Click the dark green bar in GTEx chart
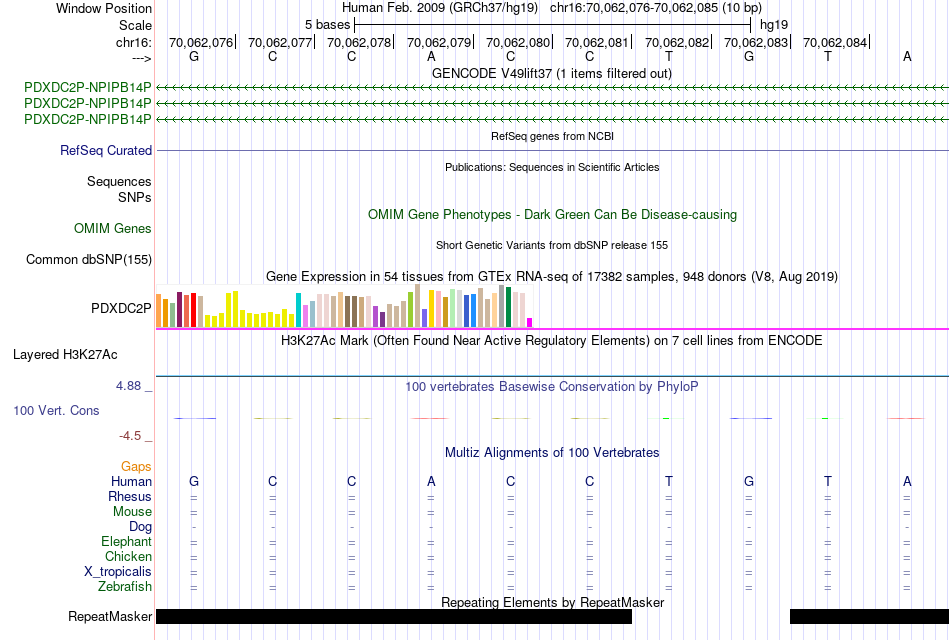 tap(508, 307)
